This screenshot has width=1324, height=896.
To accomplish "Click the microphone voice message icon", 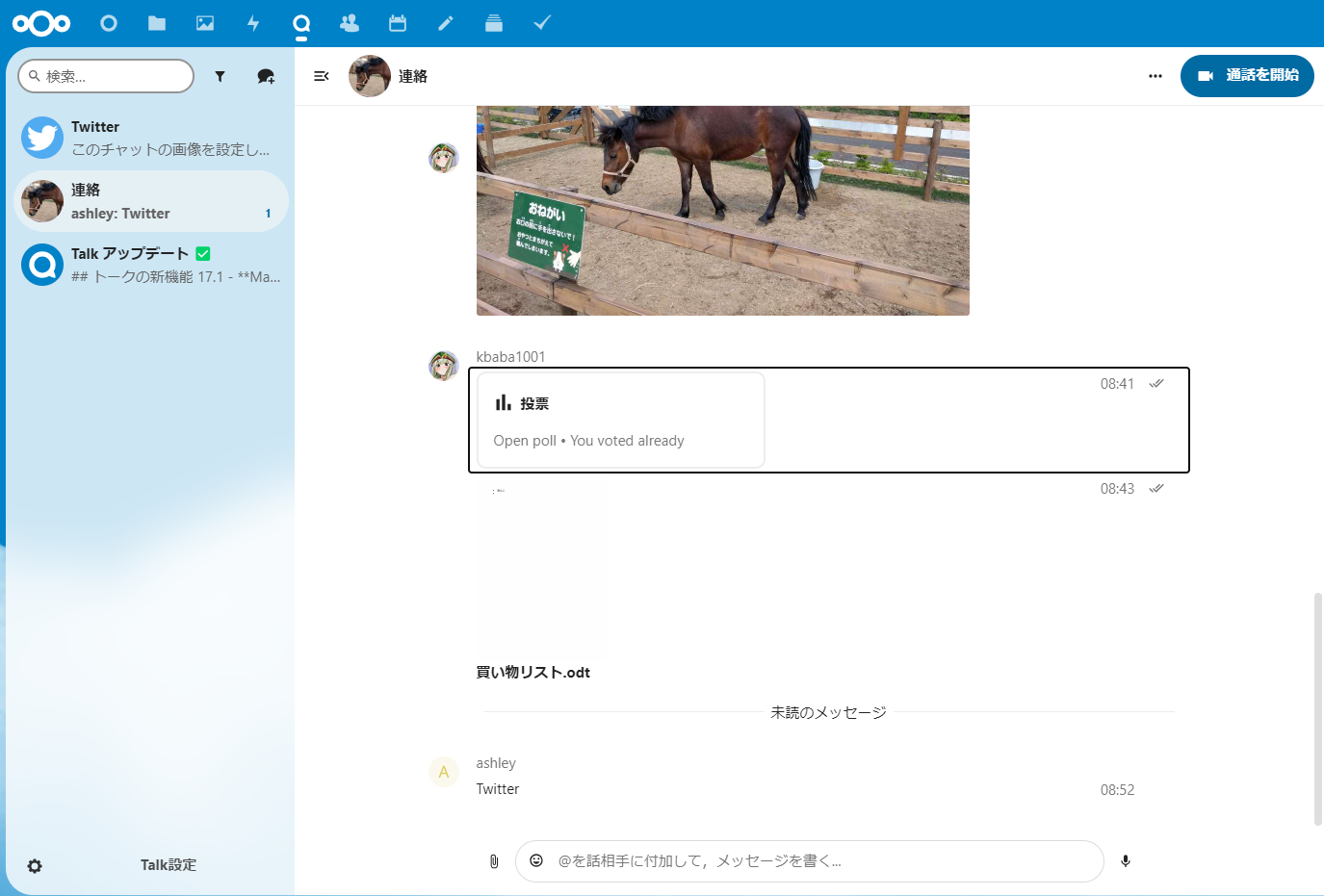I will click(x=1126, y=861).
